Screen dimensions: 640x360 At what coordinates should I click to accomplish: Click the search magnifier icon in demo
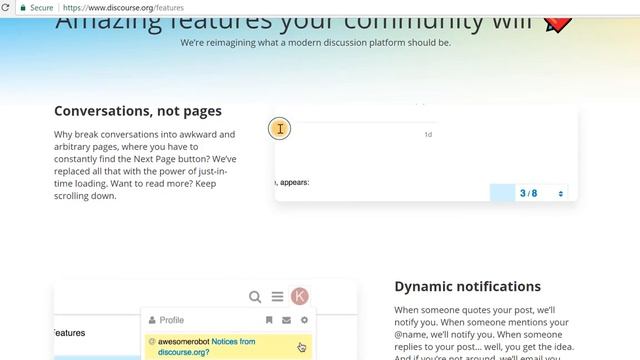[x=255, y=297]
